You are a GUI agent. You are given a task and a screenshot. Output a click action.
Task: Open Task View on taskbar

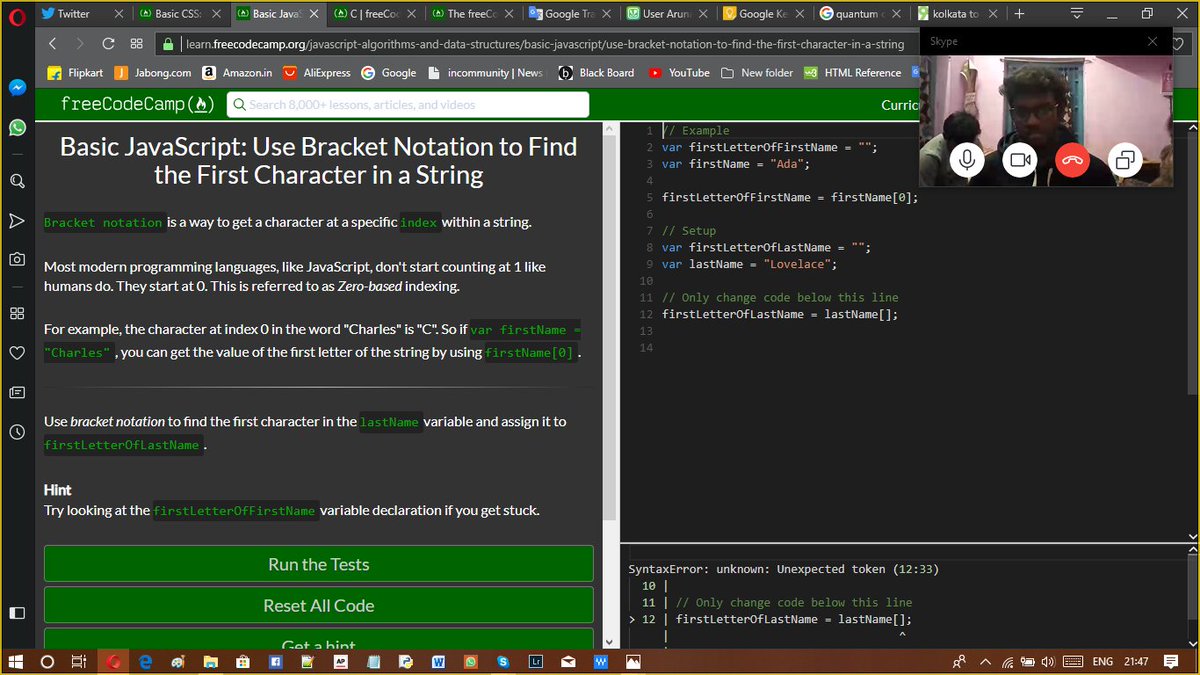[x=79, y=662]
